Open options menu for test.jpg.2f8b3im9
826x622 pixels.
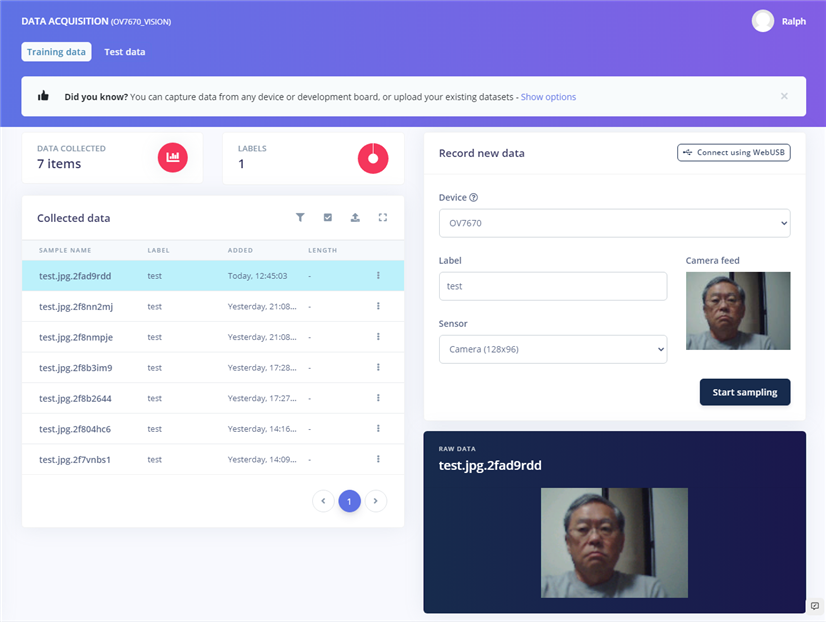coord(378,367)
